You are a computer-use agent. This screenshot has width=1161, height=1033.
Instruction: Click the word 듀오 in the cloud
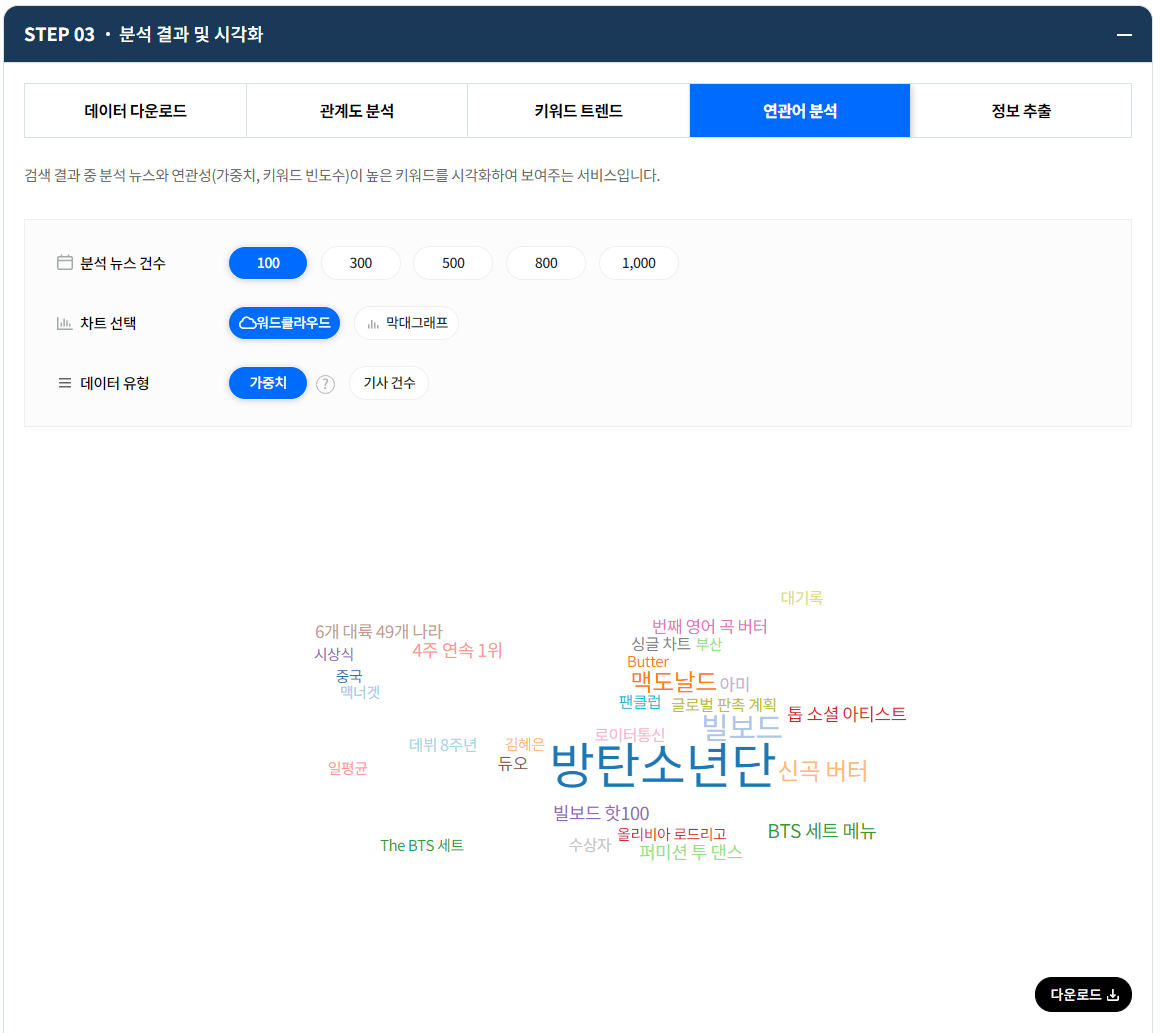point(512,763)
